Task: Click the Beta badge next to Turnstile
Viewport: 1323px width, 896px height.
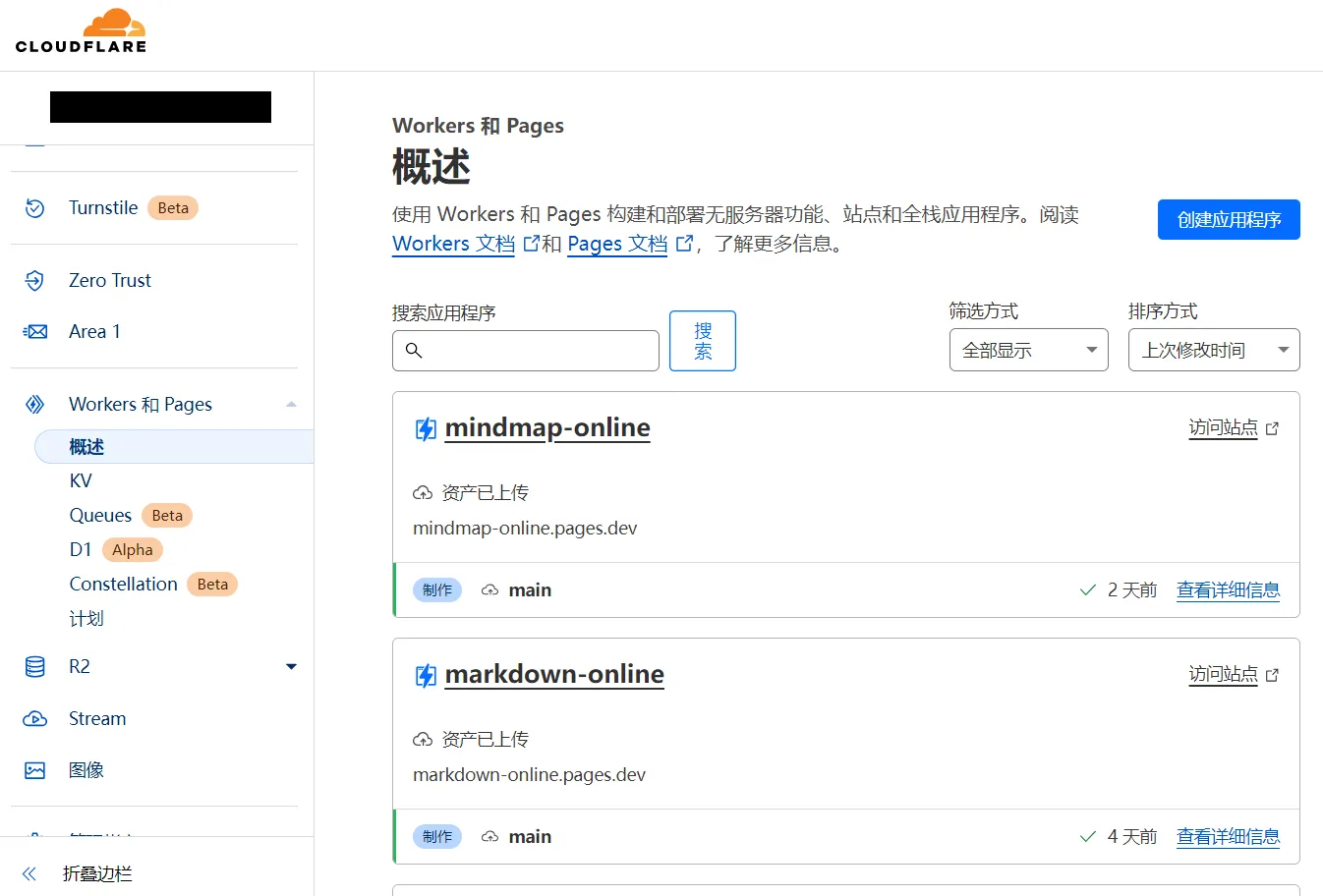Action: click(x=173, y=208)
